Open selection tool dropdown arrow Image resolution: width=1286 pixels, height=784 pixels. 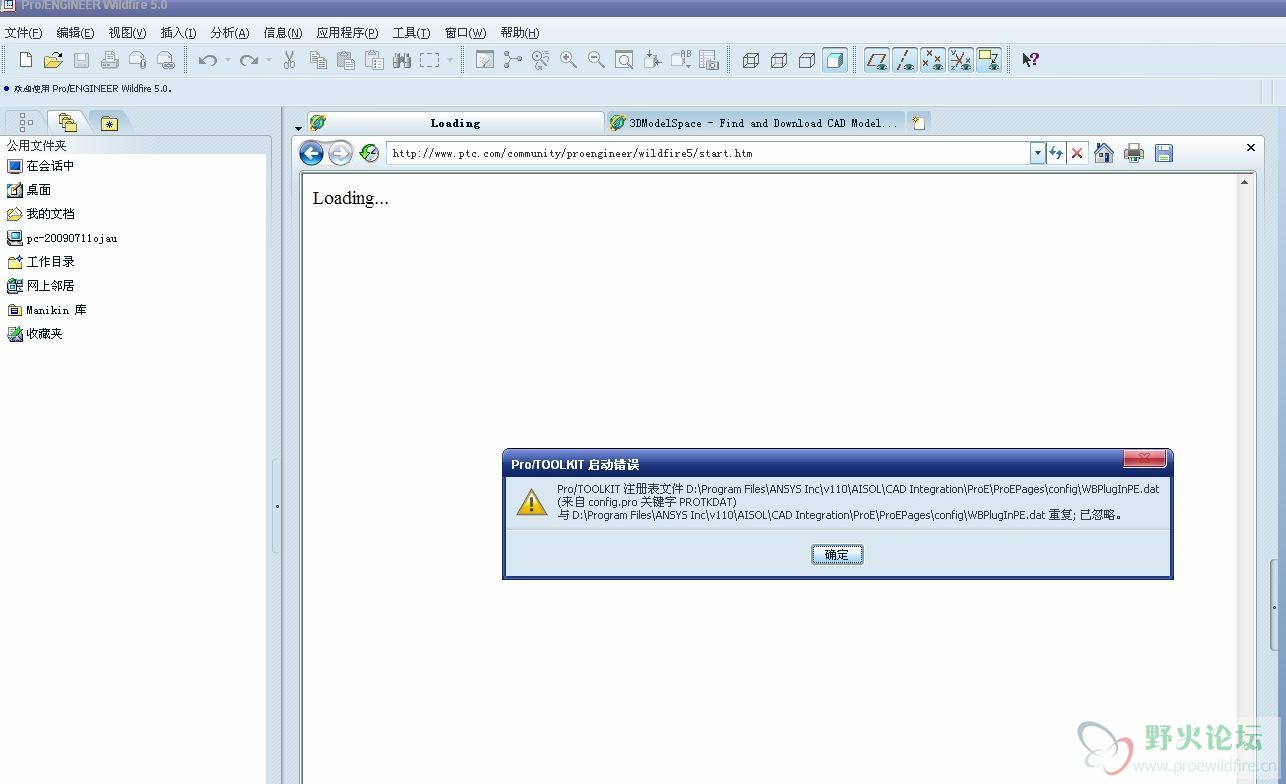click(x=450, y=60)
